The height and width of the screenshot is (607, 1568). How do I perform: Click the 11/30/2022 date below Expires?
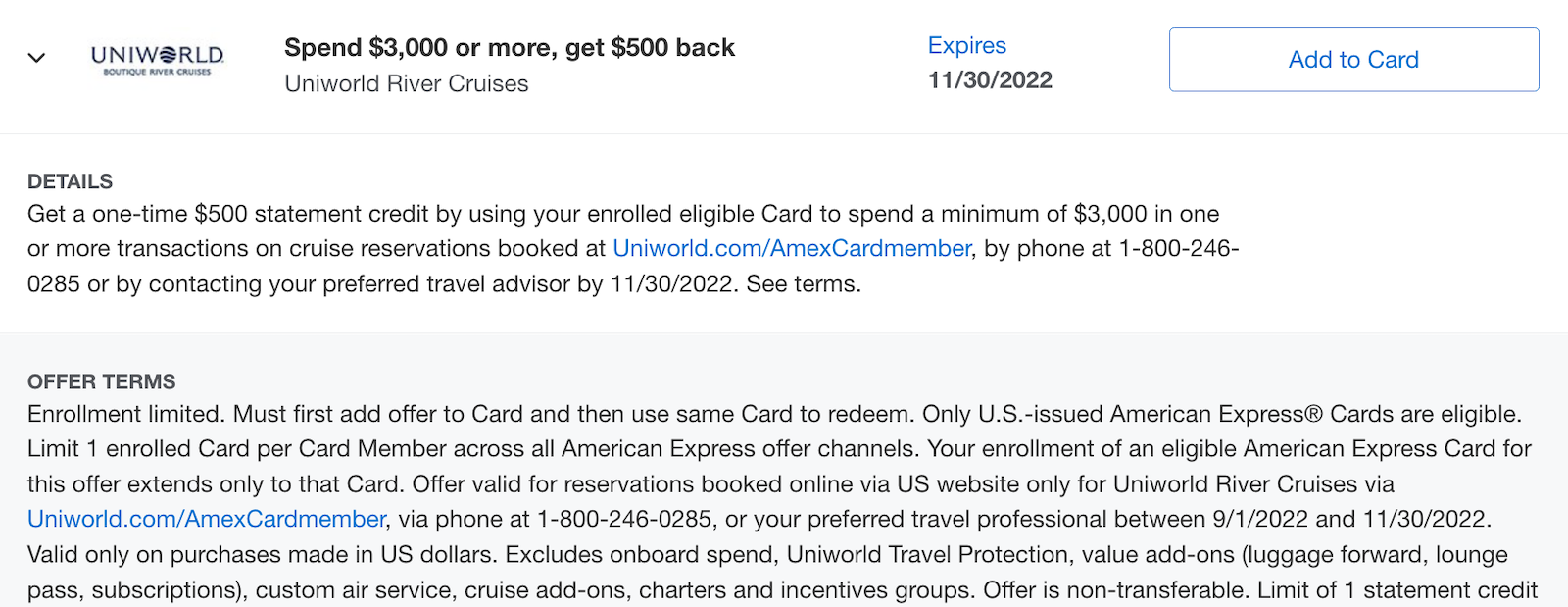(x=990, y=80)
